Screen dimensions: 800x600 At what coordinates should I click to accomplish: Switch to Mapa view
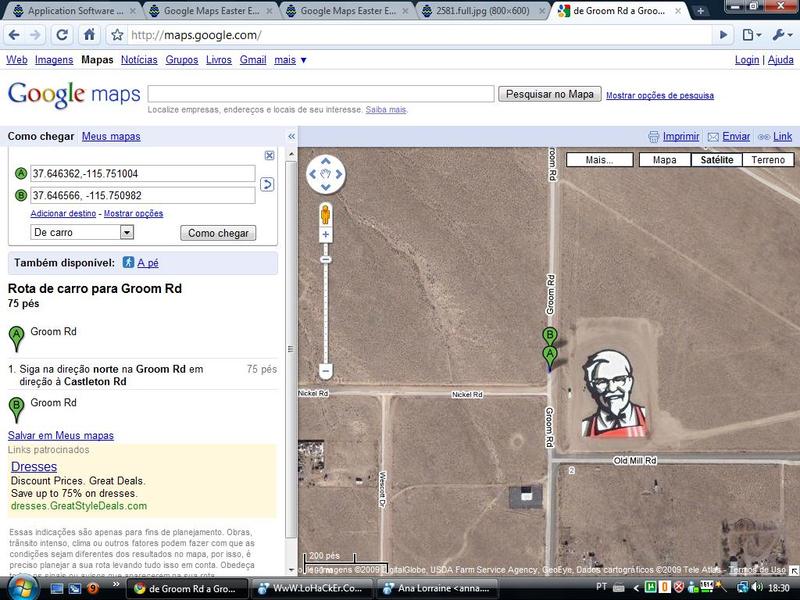click(x=664, y=160)
